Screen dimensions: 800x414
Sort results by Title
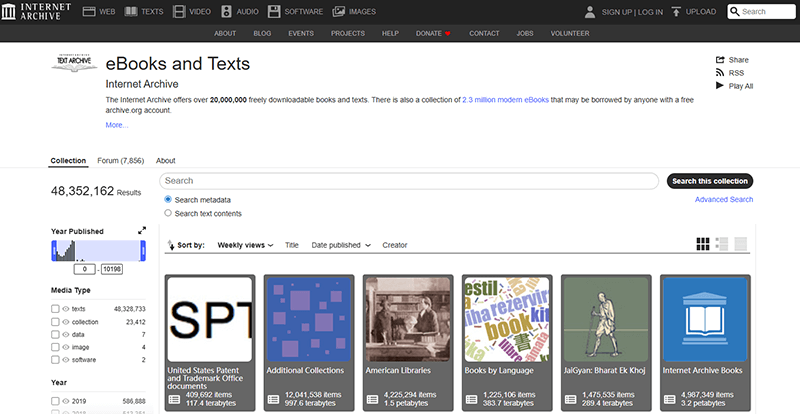tap(292, 245)
